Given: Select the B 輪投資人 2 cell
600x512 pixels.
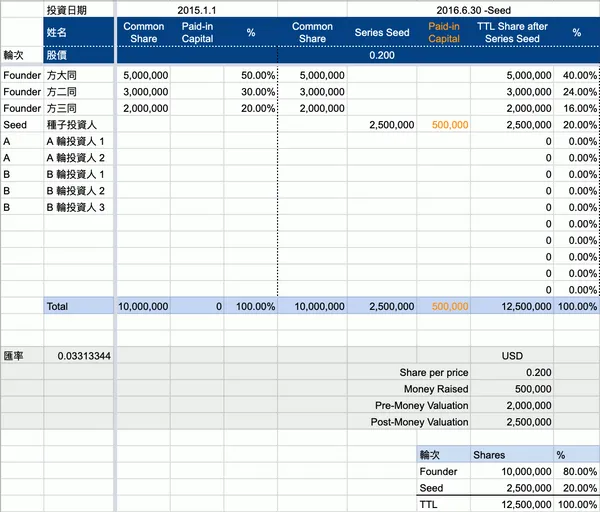Looking at the screenshot, I should click(78, 191).
